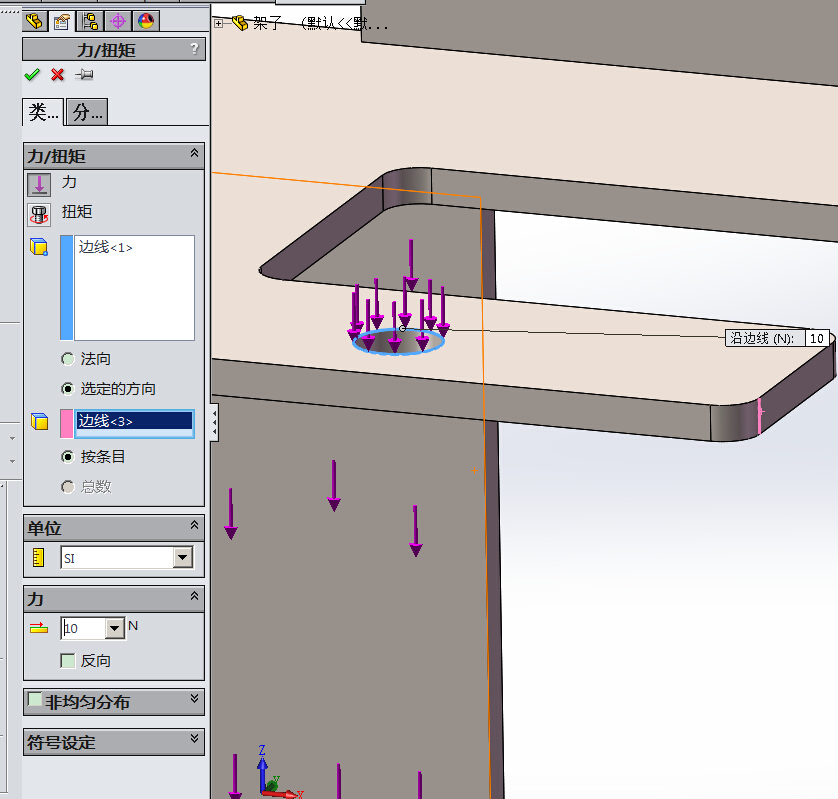Screen dimensions: 838x799
Task: Expand the 符号设定 section
Action: click(194, 741)
